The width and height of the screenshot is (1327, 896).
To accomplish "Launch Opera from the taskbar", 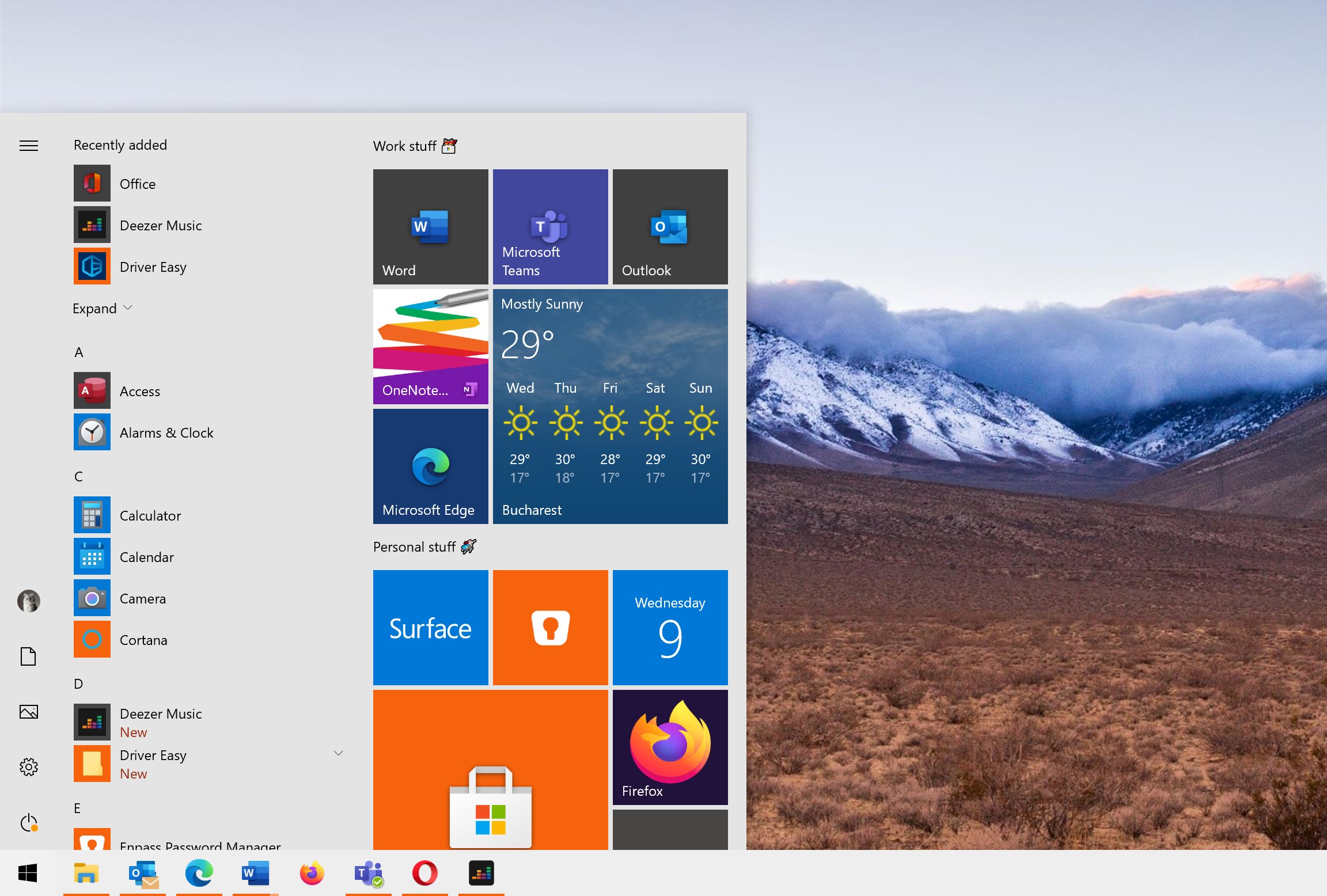I will point(424,873).
